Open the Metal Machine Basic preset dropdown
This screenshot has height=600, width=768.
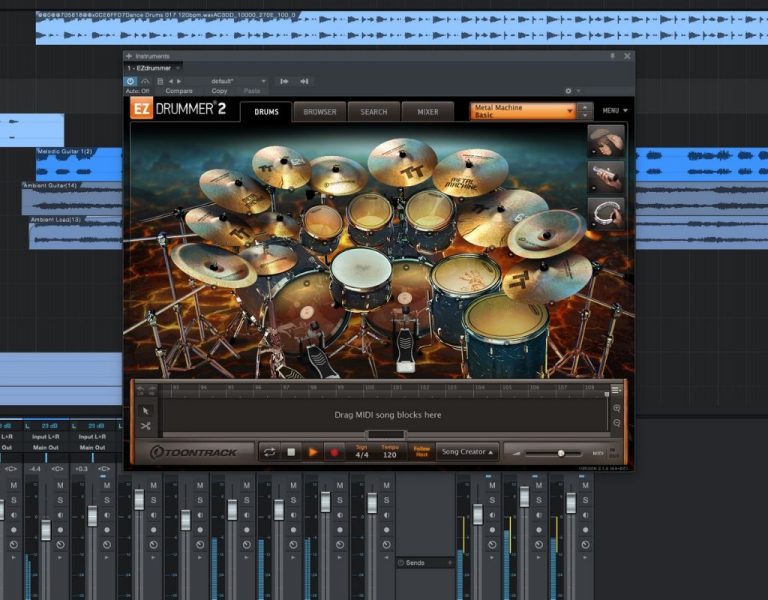coord(523,111)
